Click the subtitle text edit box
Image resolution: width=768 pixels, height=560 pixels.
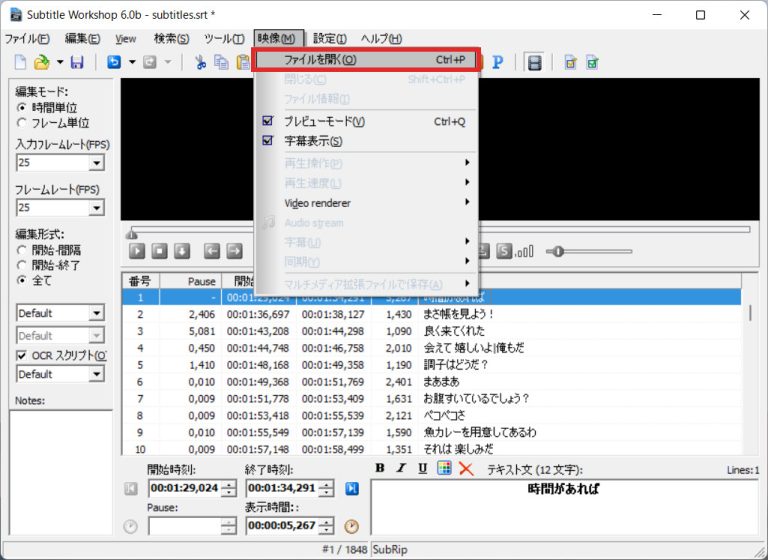pyautogui.click(x=564, y=507)
